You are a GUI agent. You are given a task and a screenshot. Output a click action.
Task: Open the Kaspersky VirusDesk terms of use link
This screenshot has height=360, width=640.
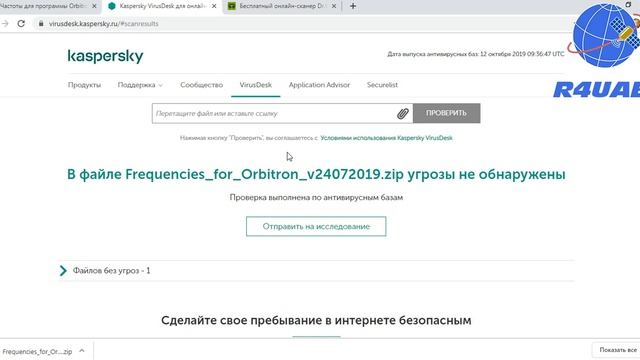[x=386, y=138]
